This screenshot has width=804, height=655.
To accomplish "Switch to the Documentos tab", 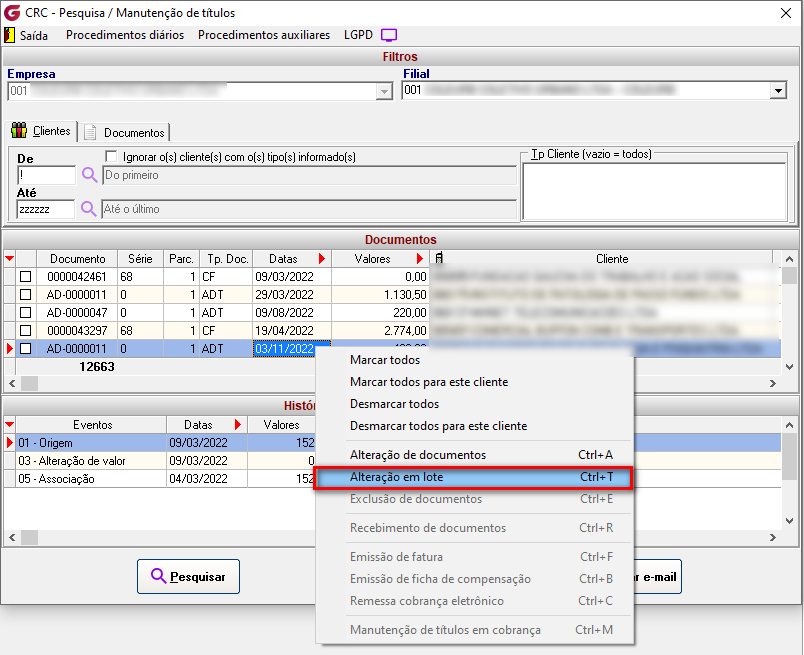I will click(x=126, y=133).
